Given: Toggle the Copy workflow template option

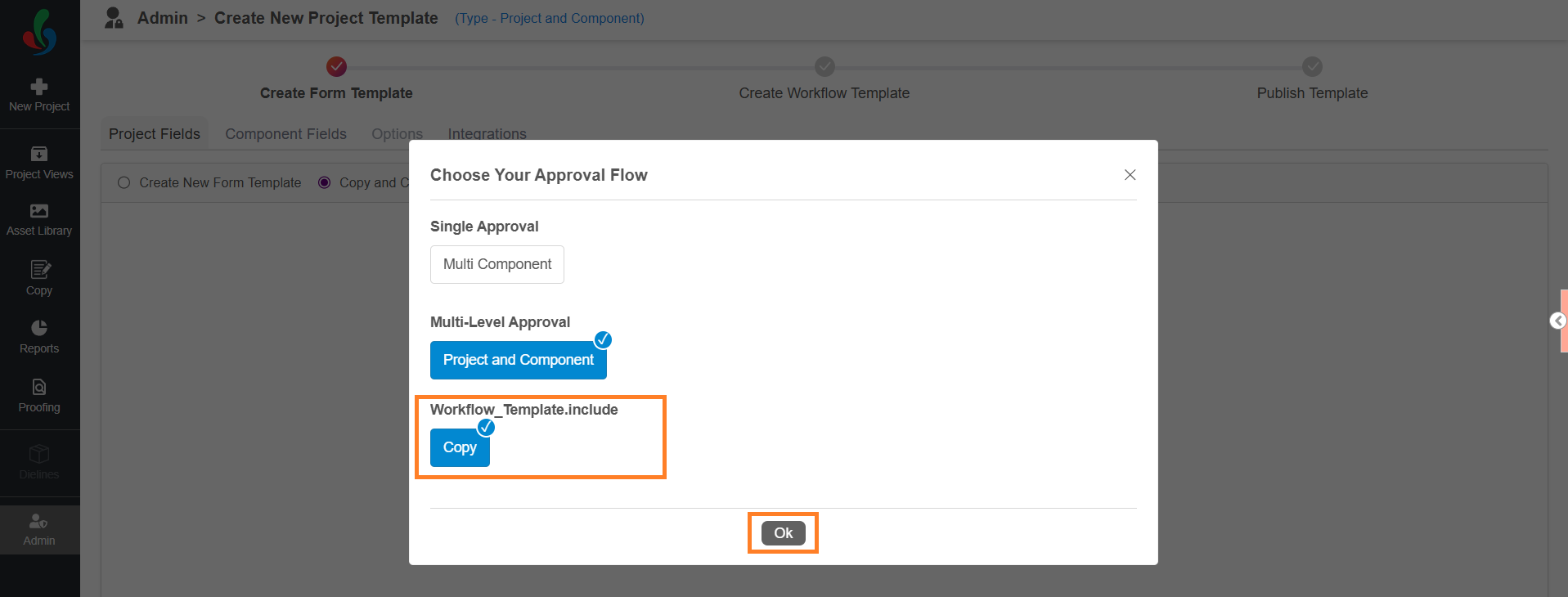Looking at the screenshot, I should point(460,447).
